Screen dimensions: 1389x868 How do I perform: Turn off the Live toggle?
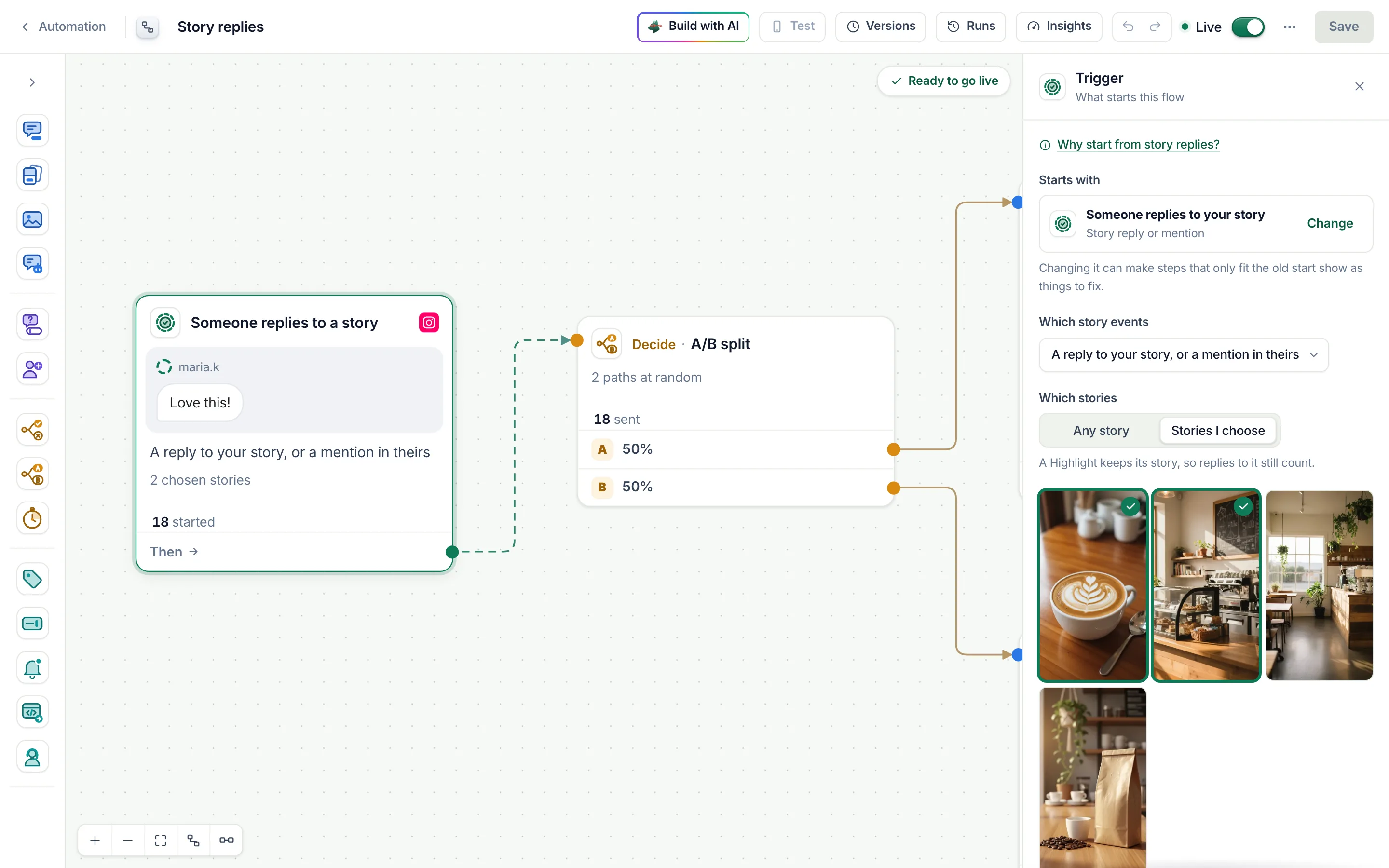point(1248,27)
